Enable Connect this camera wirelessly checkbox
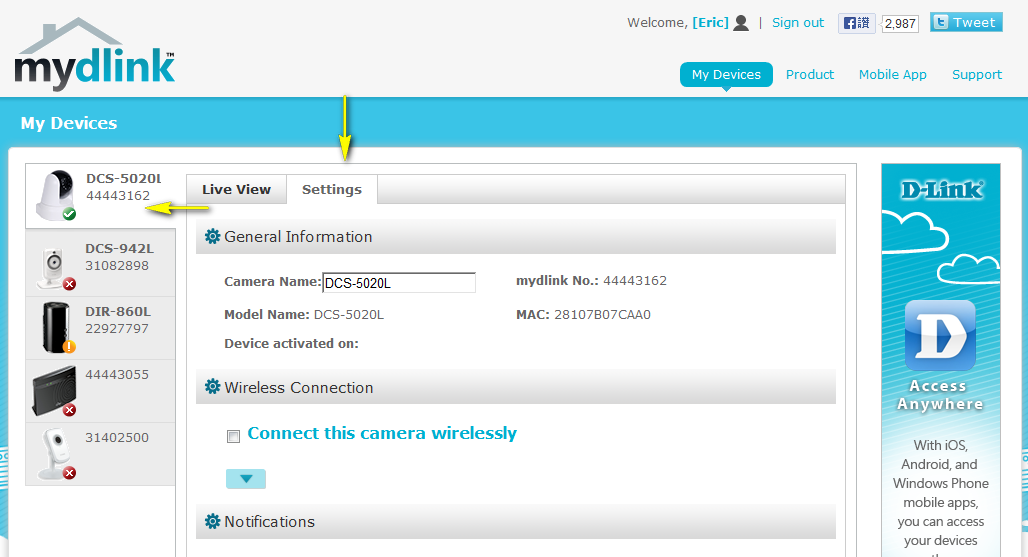The image size is (1028, 557). pyautogui.click(x=233, y=436)
